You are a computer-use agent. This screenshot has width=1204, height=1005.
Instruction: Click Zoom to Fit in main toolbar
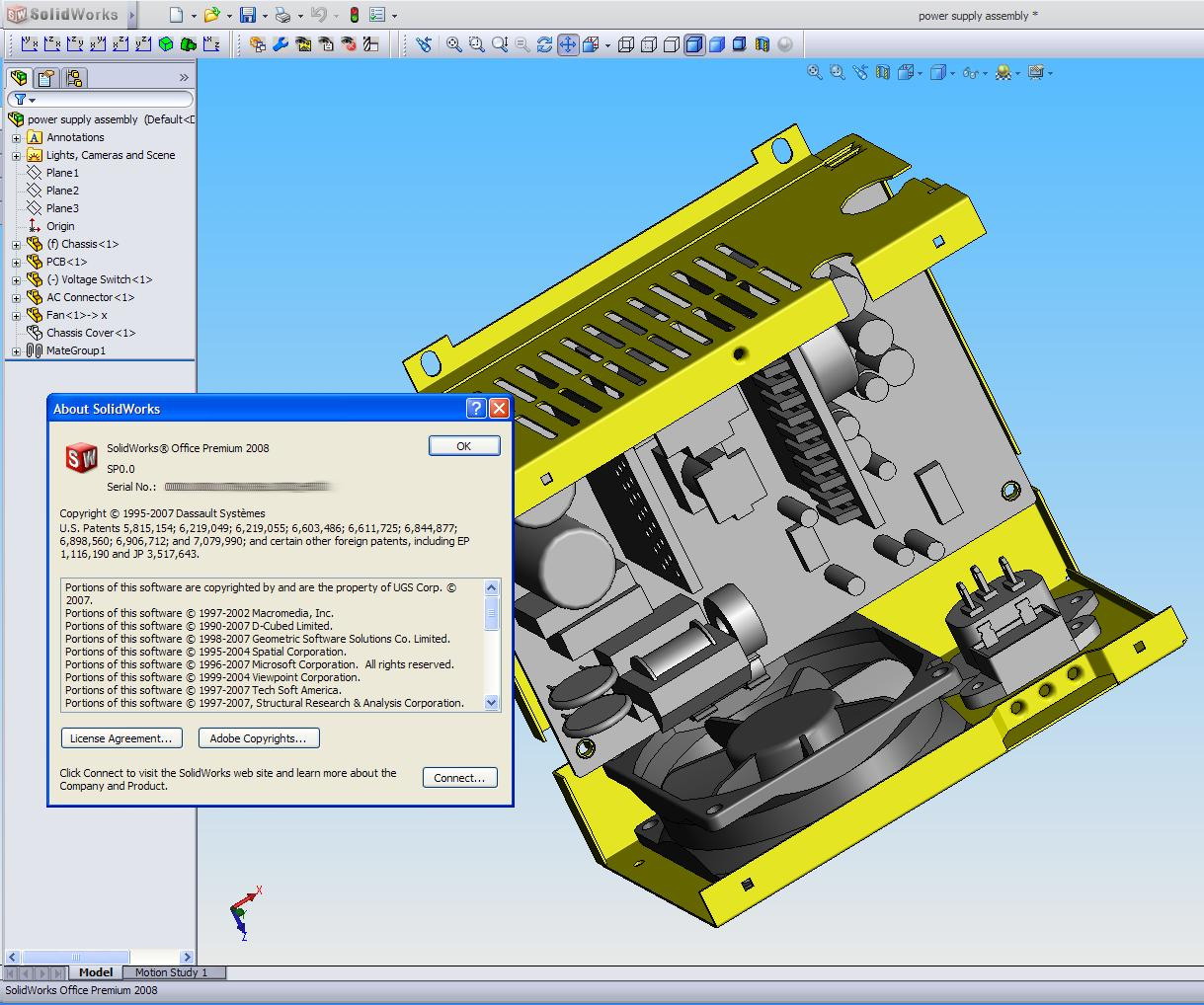coord(454,44)
